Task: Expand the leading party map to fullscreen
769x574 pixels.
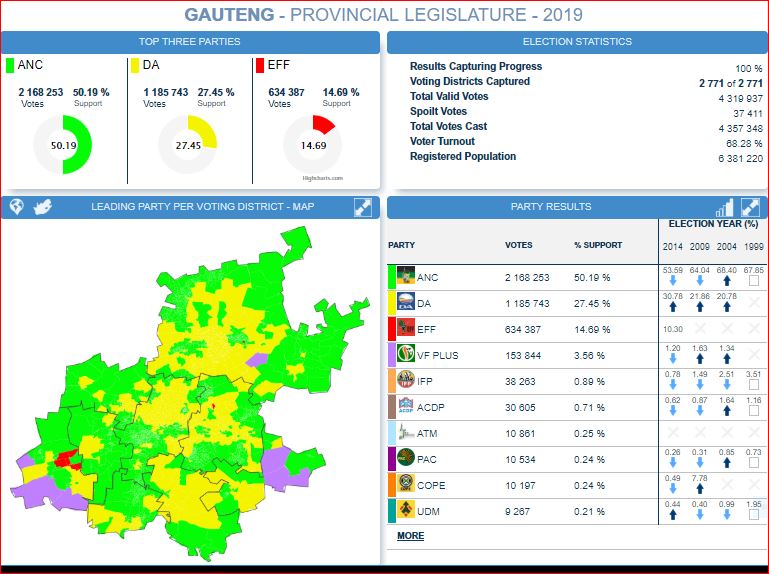Action: coord(364,207)
